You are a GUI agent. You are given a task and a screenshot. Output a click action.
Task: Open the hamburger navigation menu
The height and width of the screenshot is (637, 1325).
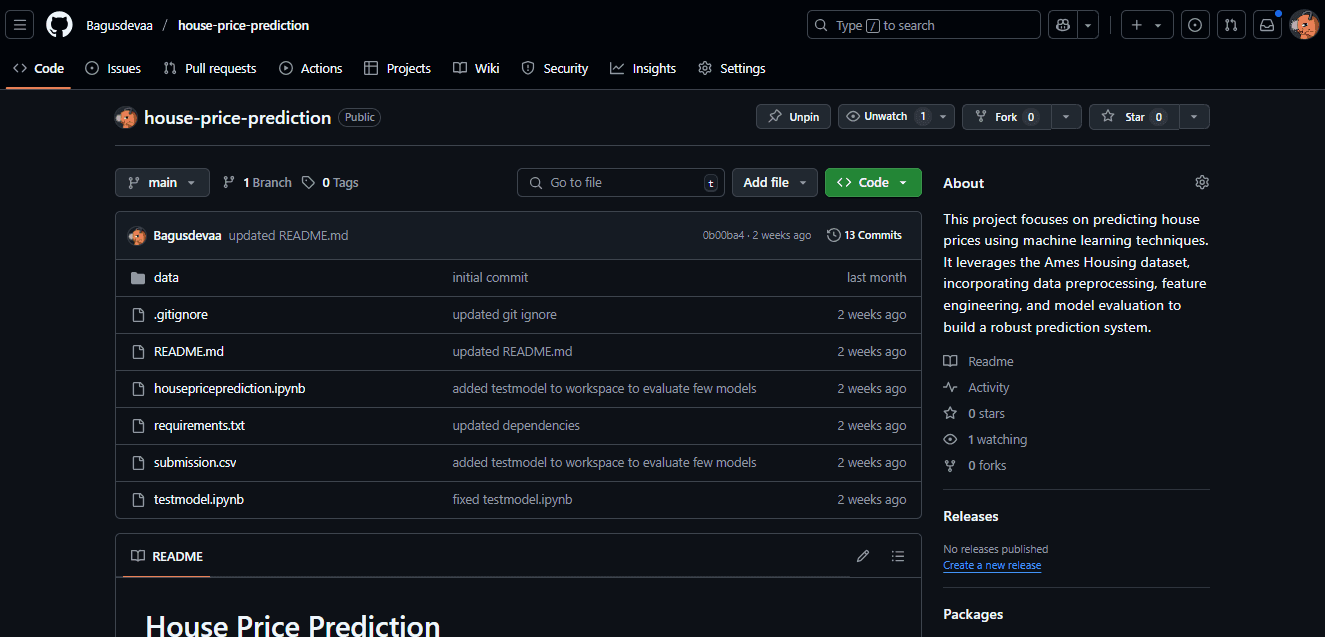click(20, 25)
